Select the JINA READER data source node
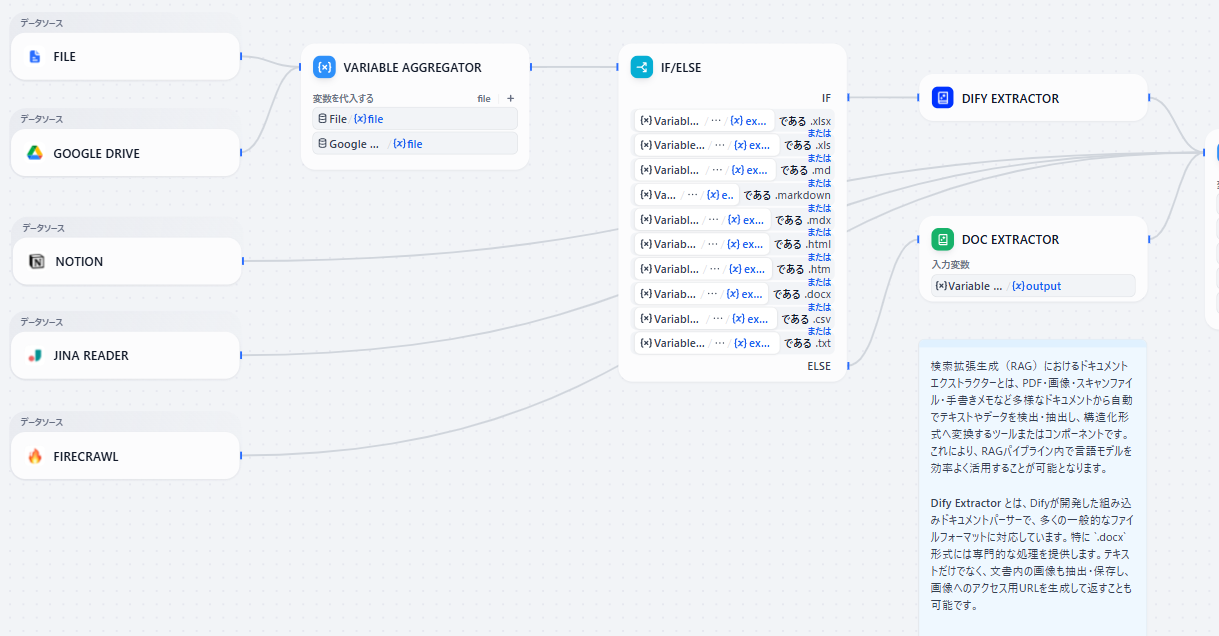Image resolution: width=1219 pixels, height=636 pixels. point(126,355)
